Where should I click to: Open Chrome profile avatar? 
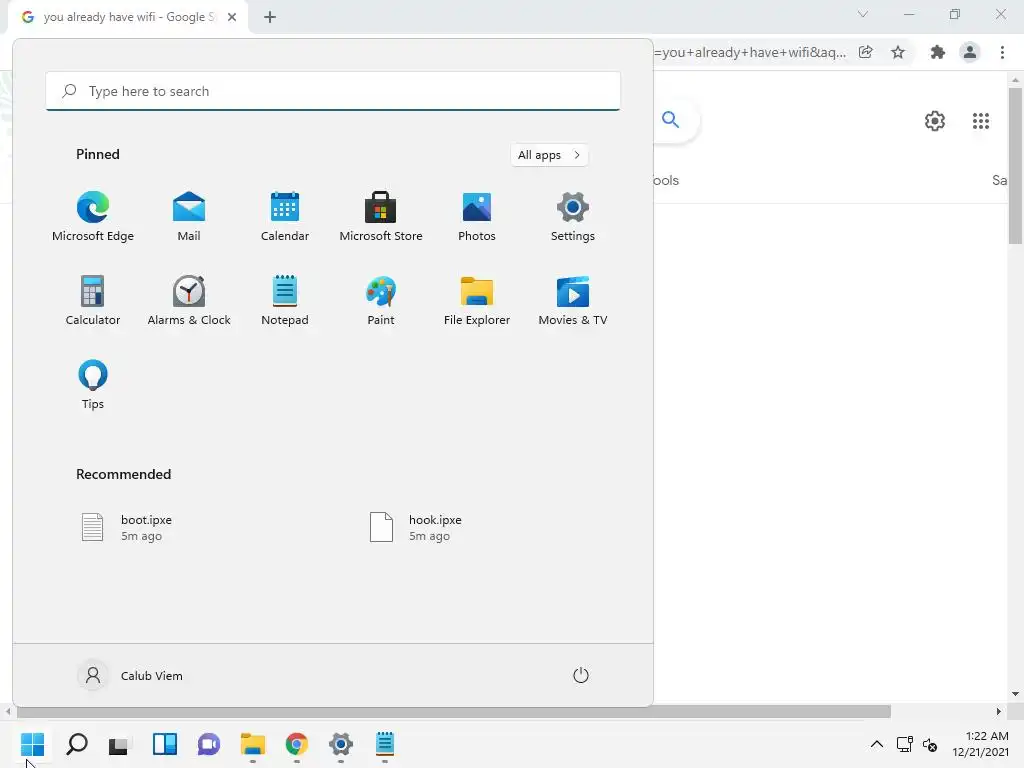point(970,52)
